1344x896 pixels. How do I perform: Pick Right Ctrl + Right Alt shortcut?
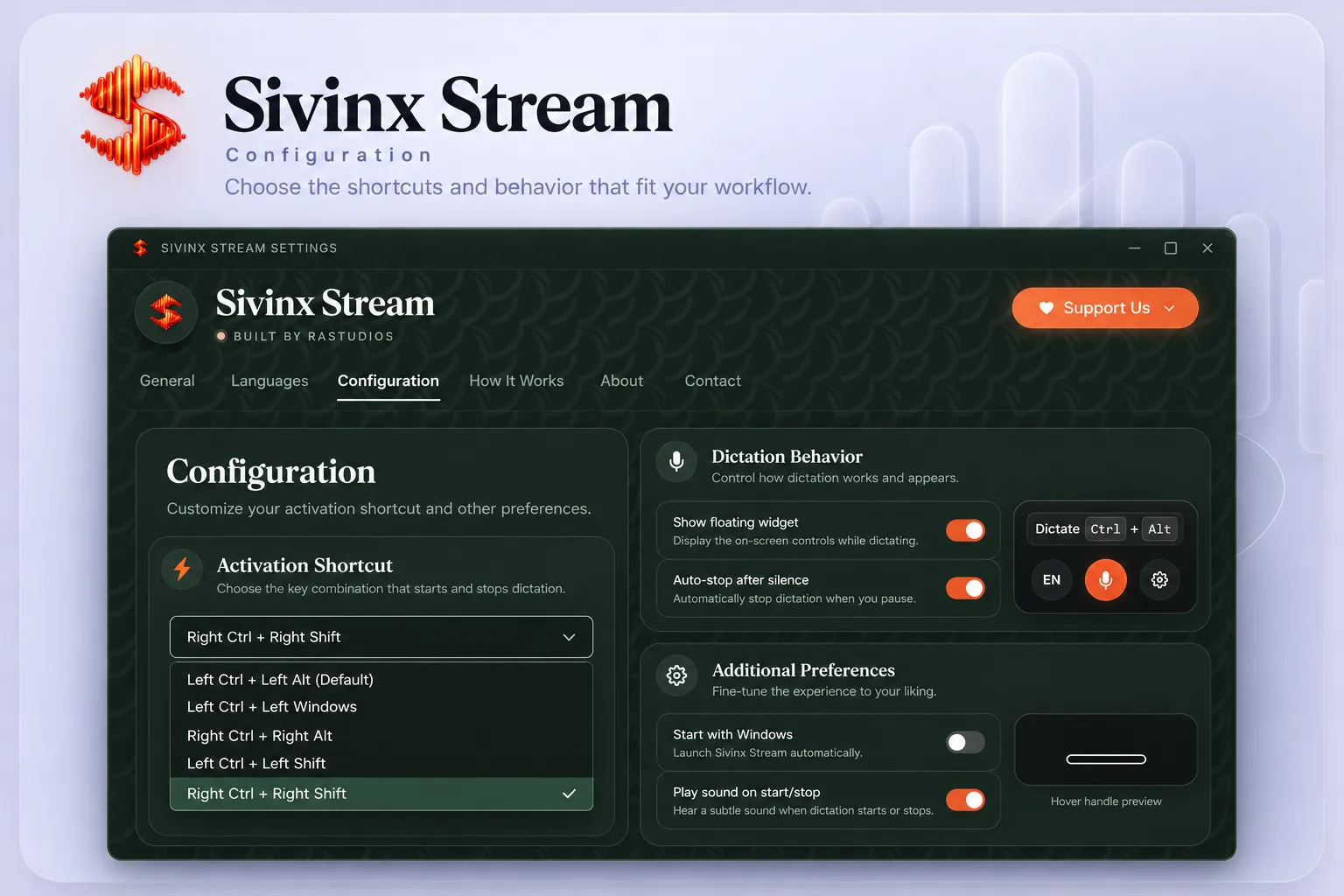(381, 736)
